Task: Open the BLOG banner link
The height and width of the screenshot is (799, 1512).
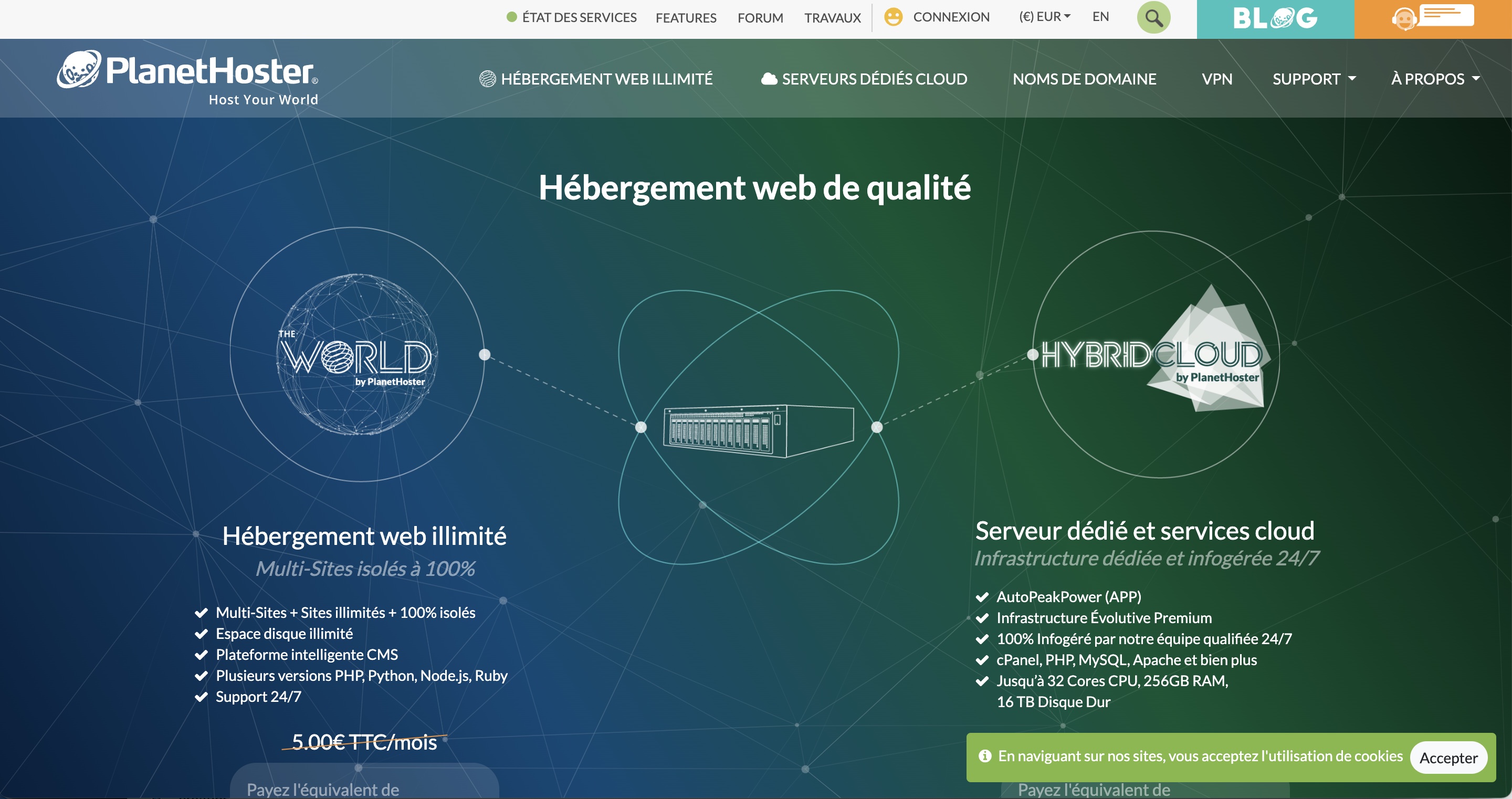Action: (1275, 19)
